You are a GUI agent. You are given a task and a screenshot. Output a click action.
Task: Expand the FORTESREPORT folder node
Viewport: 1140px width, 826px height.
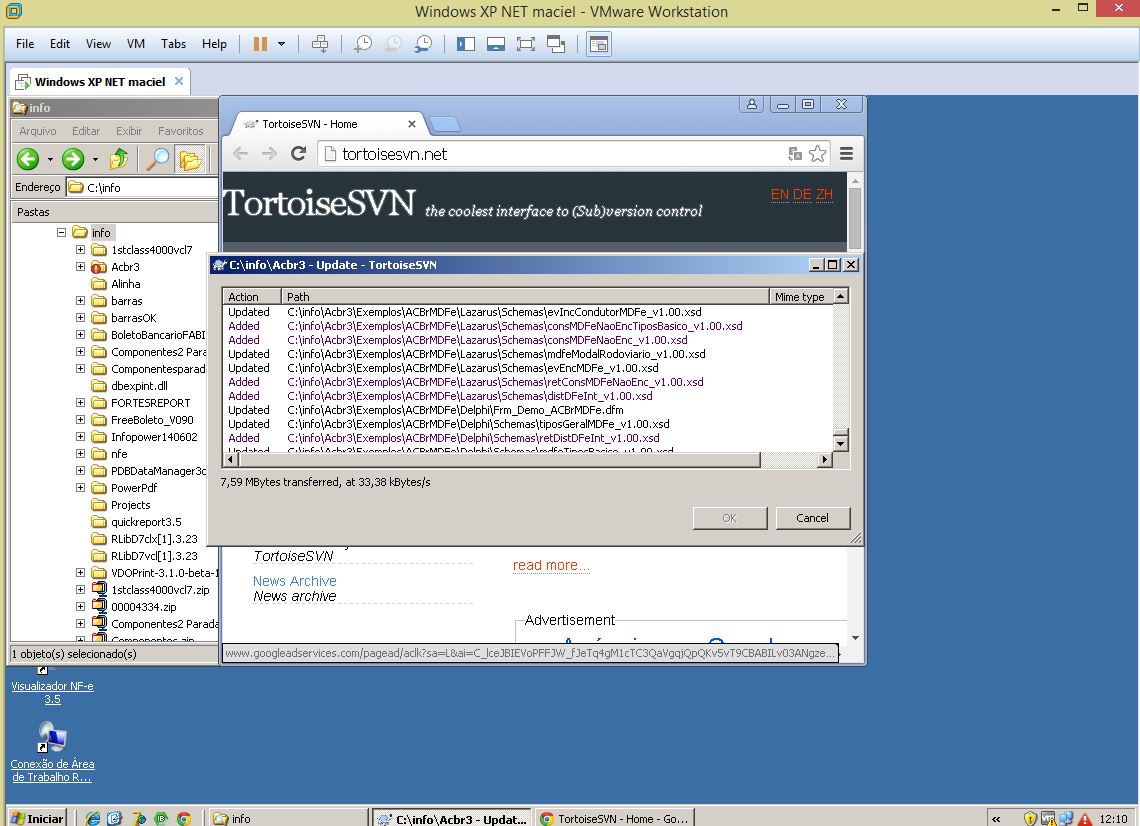point(80,402)
